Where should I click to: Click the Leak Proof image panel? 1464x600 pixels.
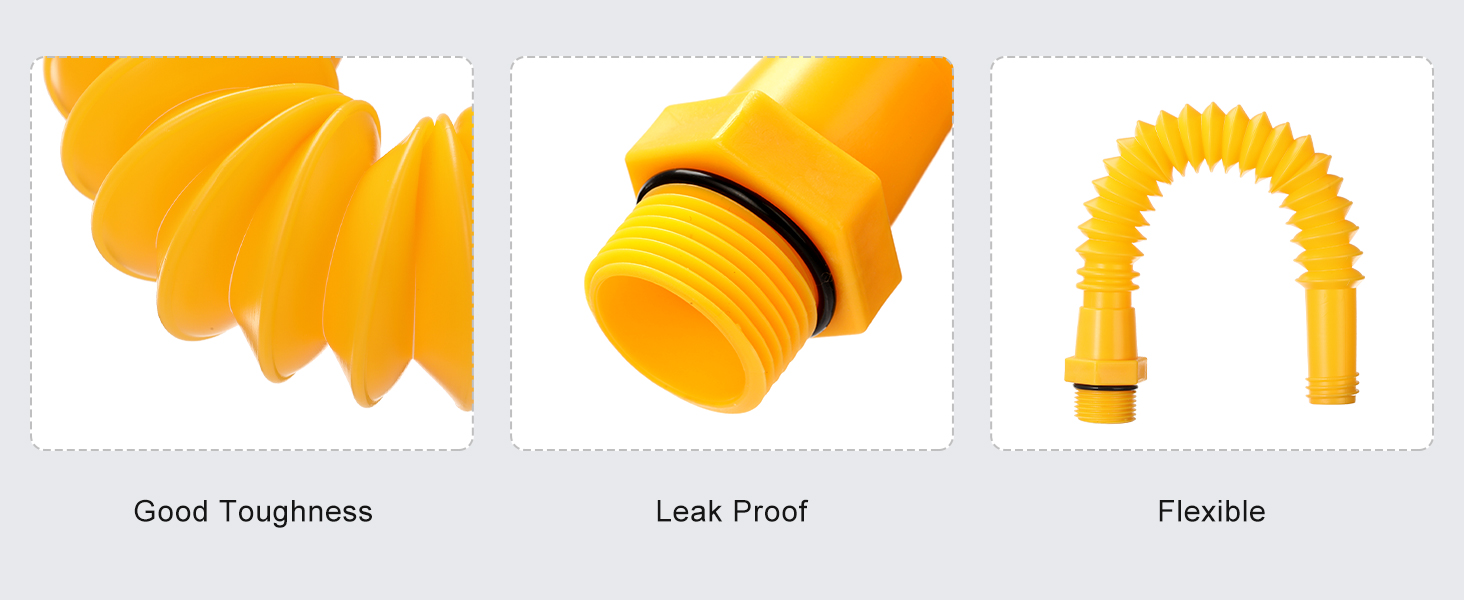tap(732, 253)
